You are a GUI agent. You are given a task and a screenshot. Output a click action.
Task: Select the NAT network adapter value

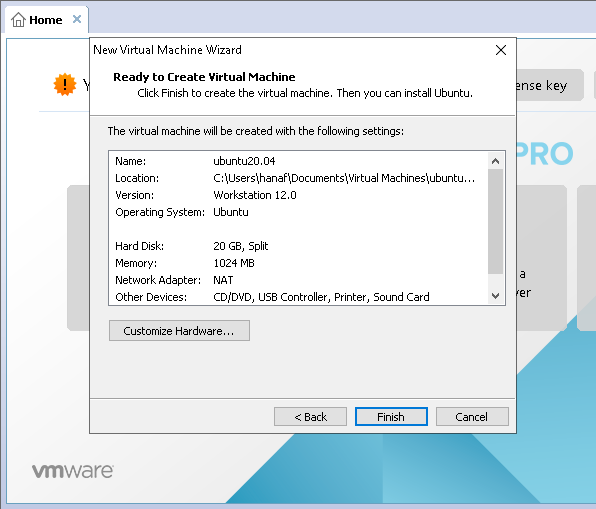tap(223, 280)
